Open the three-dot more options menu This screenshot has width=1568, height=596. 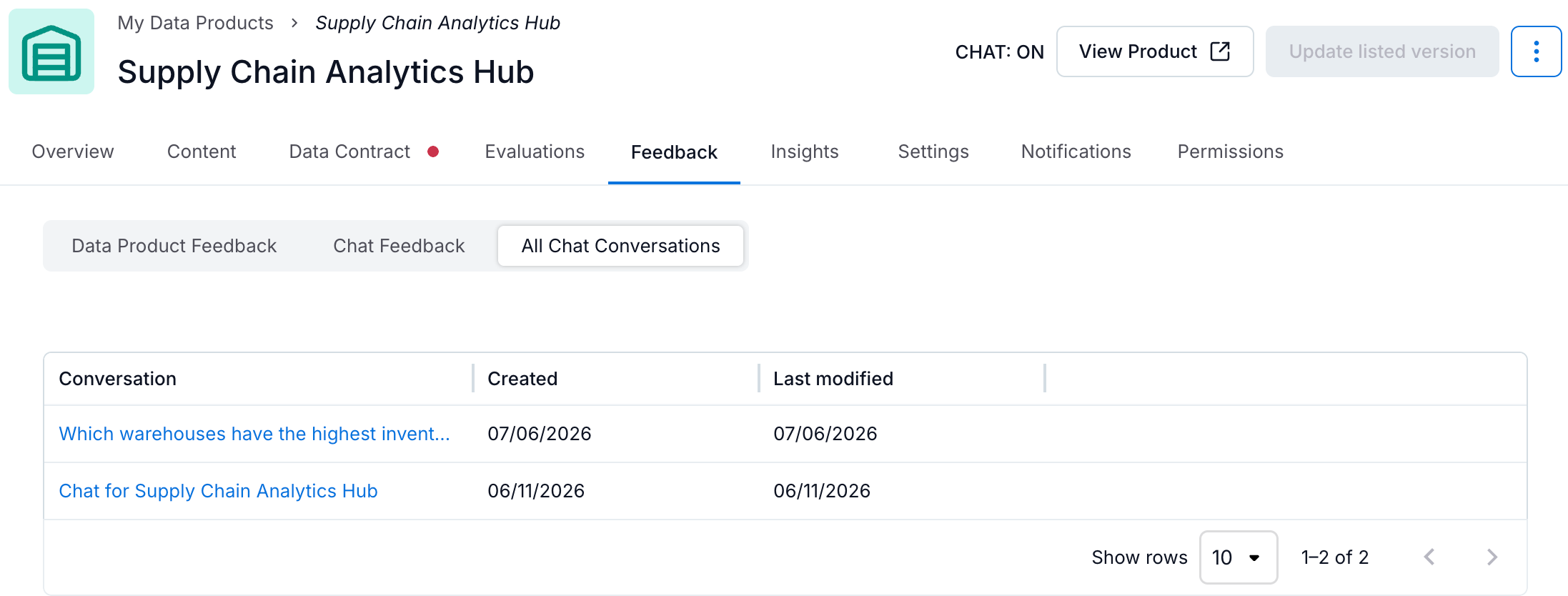pyautogui.click(x=1536, y=51)
